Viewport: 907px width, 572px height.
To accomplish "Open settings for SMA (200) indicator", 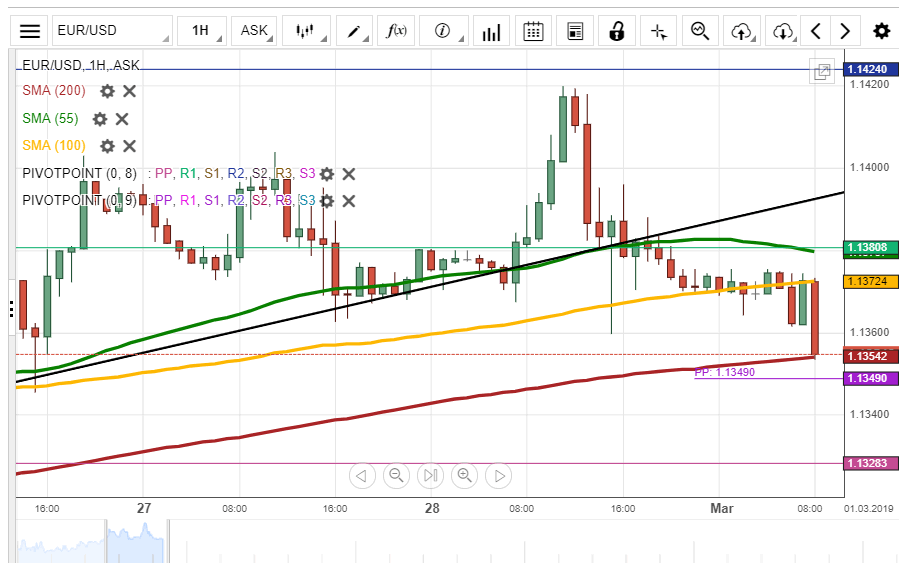I will (107, 91).
